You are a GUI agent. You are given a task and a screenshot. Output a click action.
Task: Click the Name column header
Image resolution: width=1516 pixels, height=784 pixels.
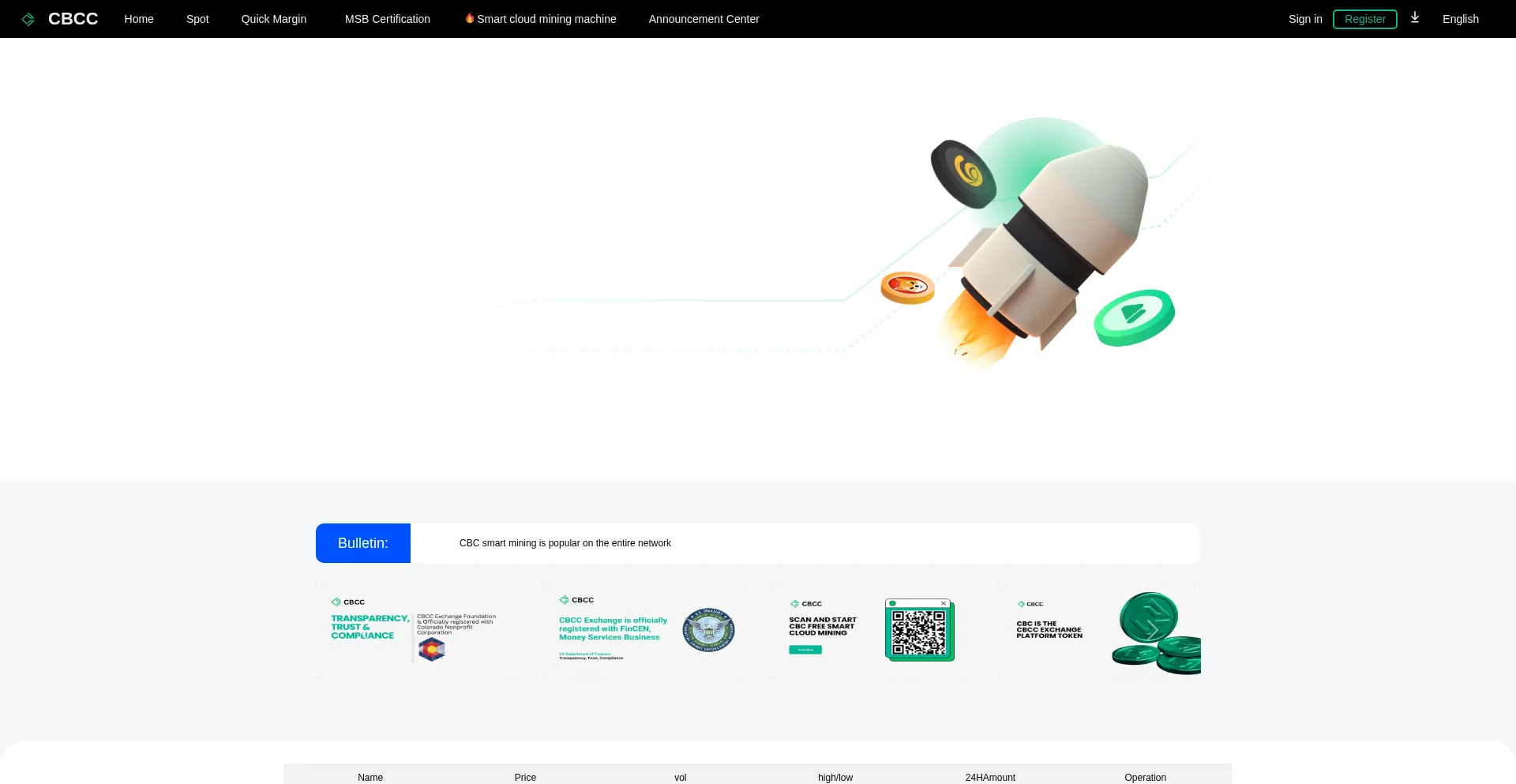[370, 778]
